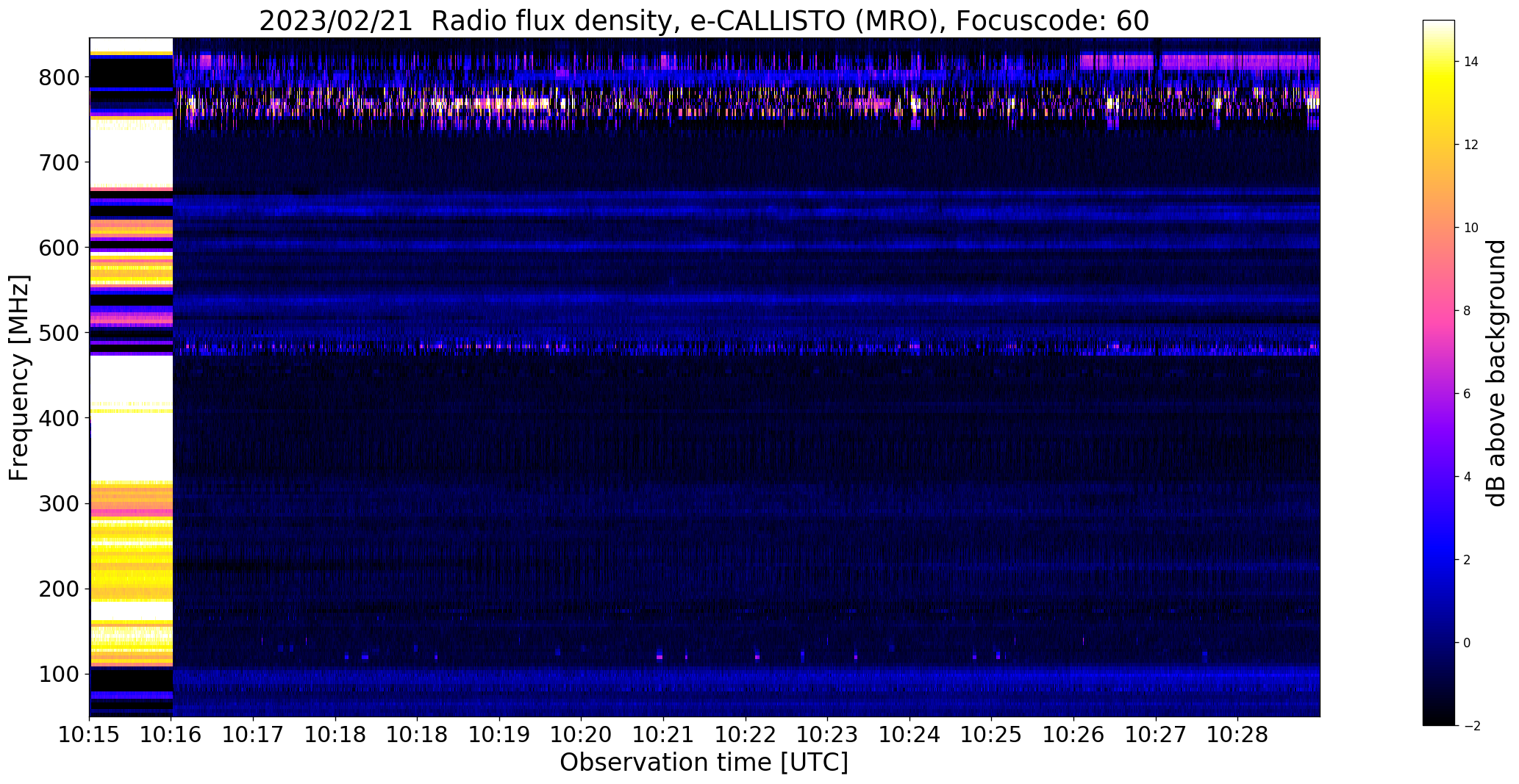This screenshot has width=1519, height=784.
Task: Click the colorbar tick label 12
Action: coord(1470,145)
